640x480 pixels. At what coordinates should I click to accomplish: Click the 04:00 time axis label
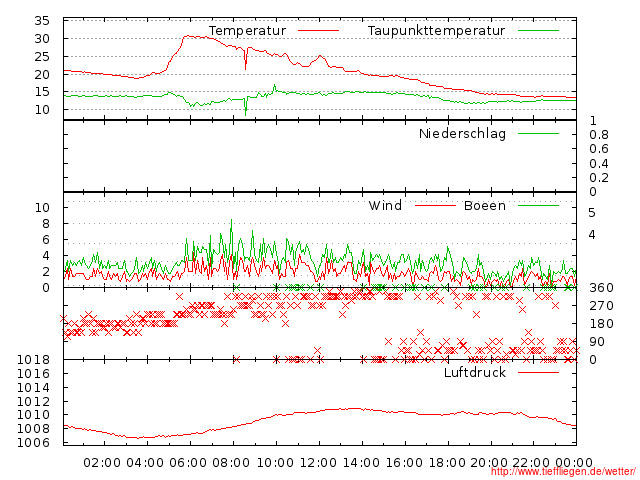tap(145, 463)
